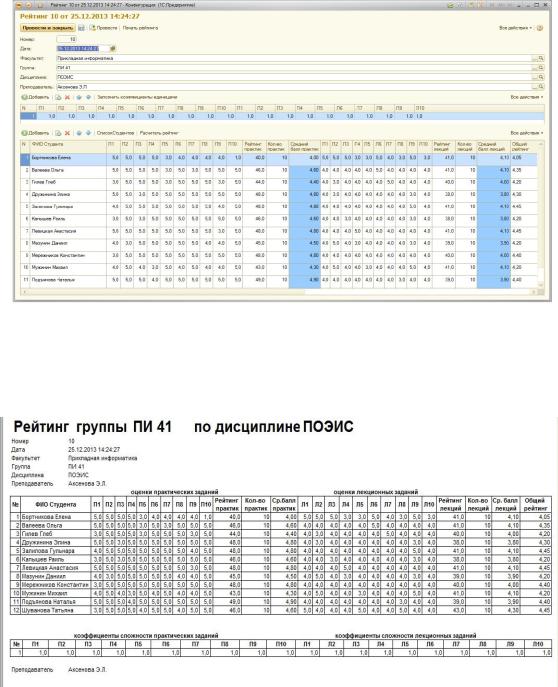Viewport: 558px width, 687px height.
Task: Click Подъянова Наталья row in printed report
Action: pyautogui.click(x=281, y=602)
